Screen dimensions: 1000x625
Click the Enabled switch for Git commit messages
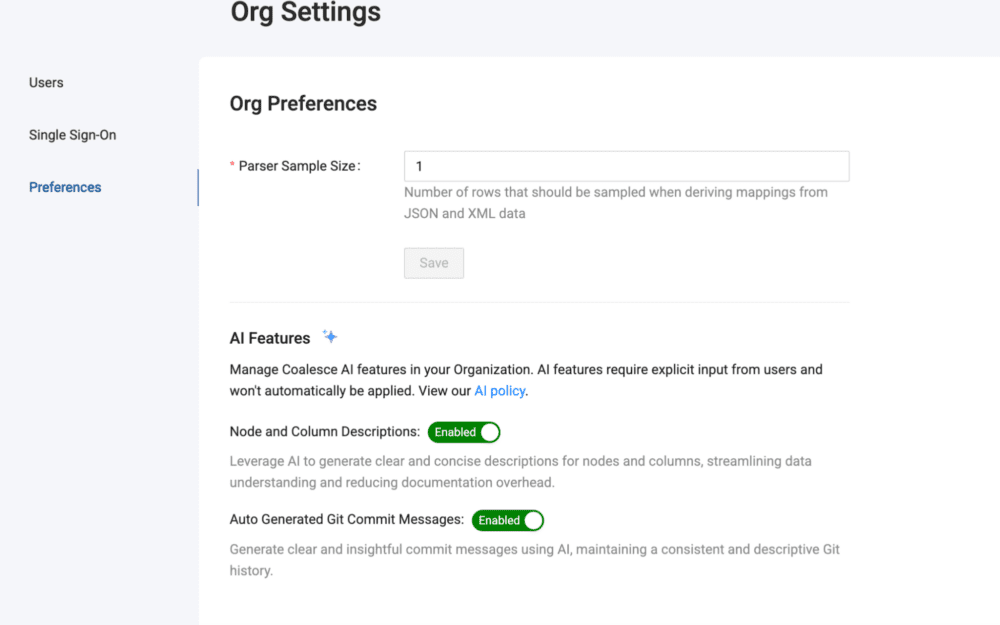click(508, 520)
